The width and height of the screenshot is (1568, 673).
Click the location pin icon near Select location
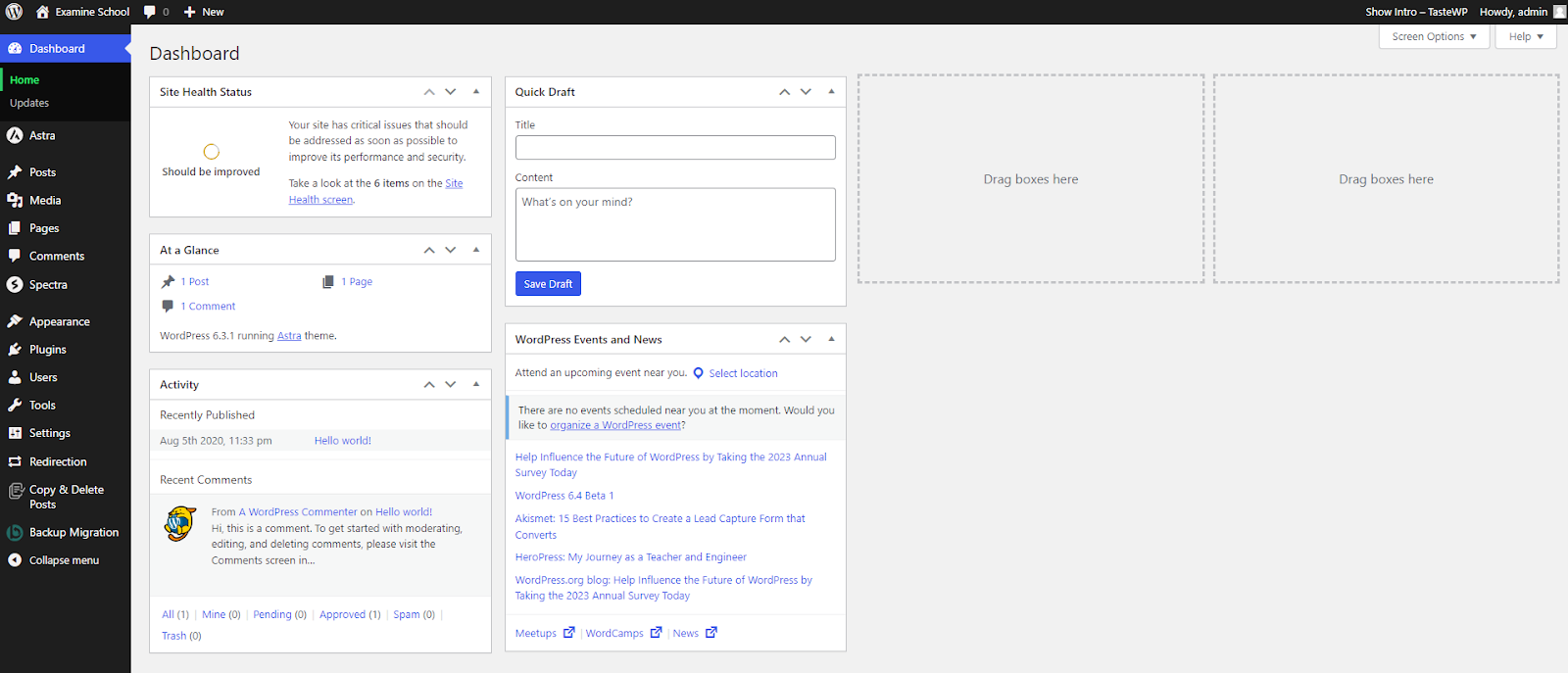coord(698,373)
